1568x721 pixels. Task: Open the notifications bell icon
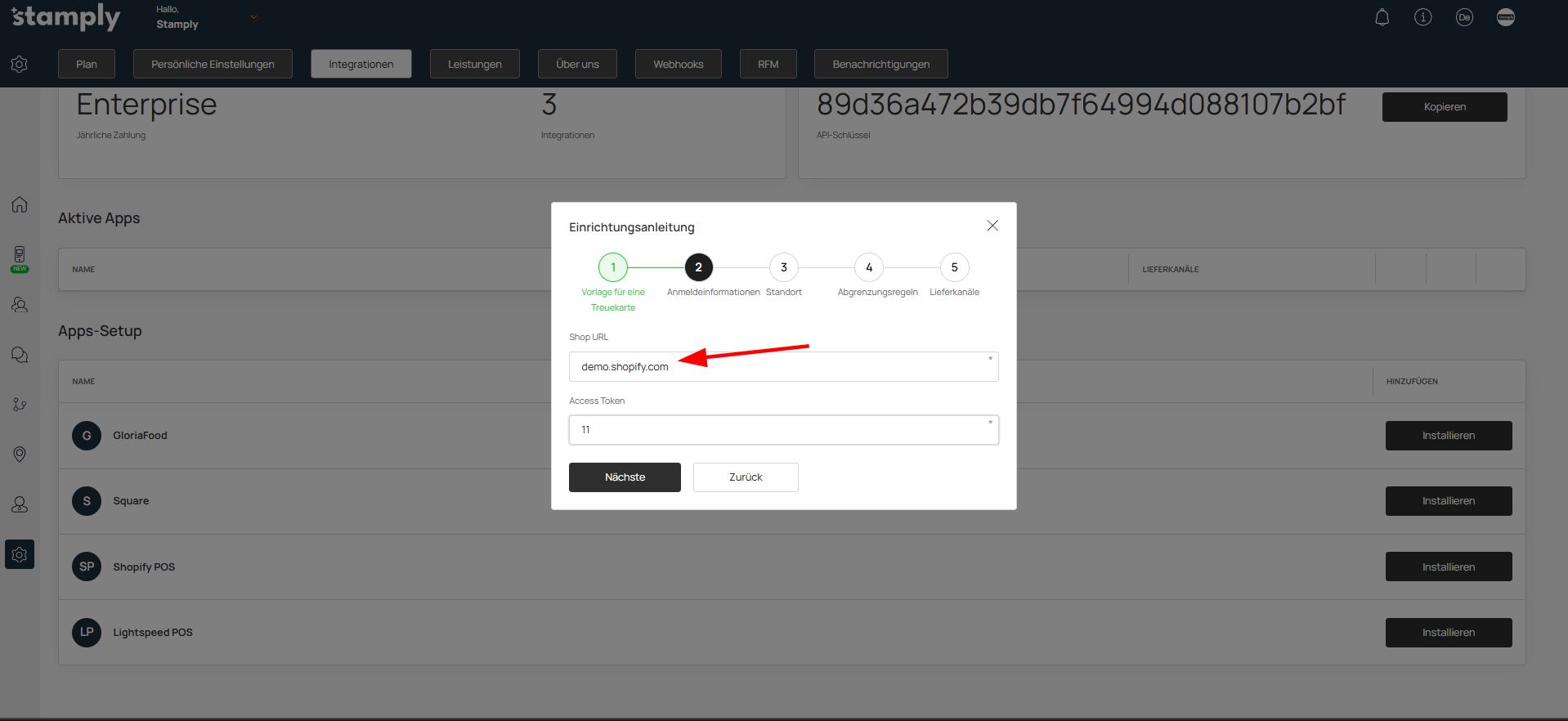tap(1382, 17)
